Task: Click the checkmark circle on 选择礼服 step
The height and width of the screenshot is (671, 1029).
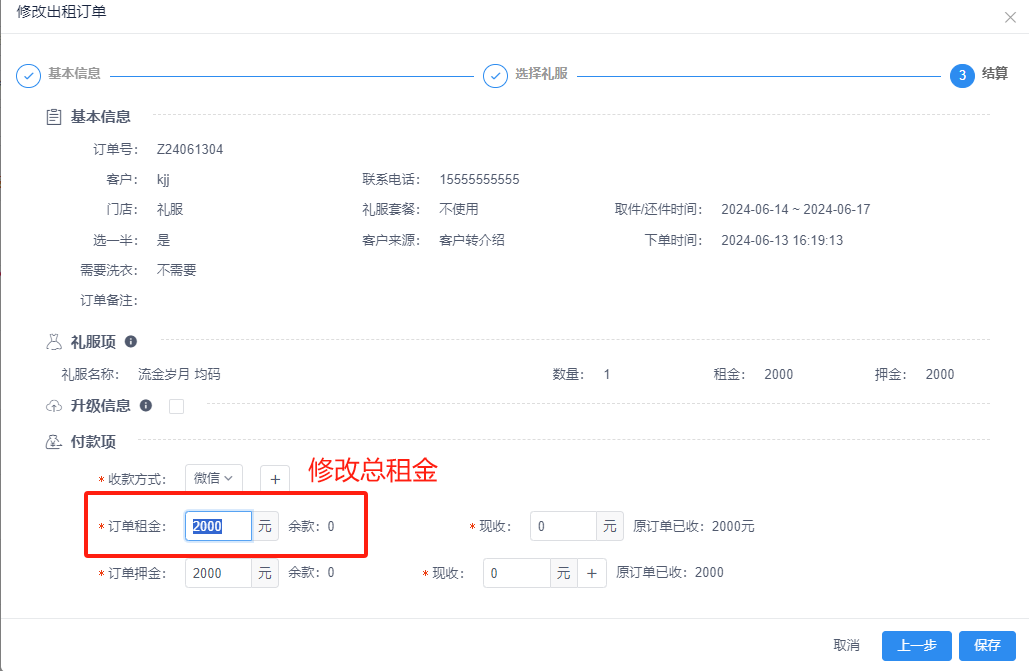Action: pos(495,75)
